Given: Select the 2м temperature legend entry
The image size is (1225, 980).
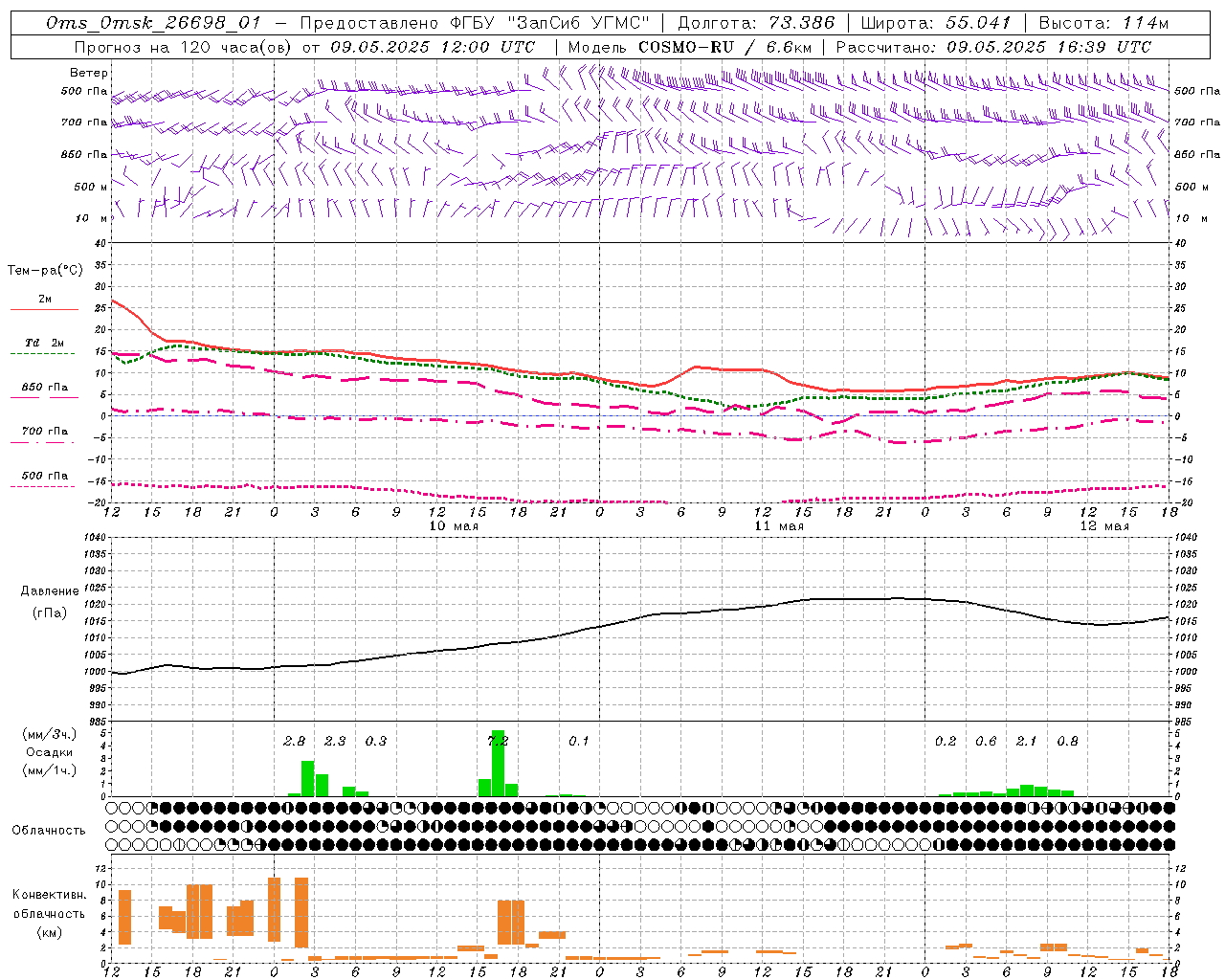Looking at the screenshot, I should coord(45,299).
